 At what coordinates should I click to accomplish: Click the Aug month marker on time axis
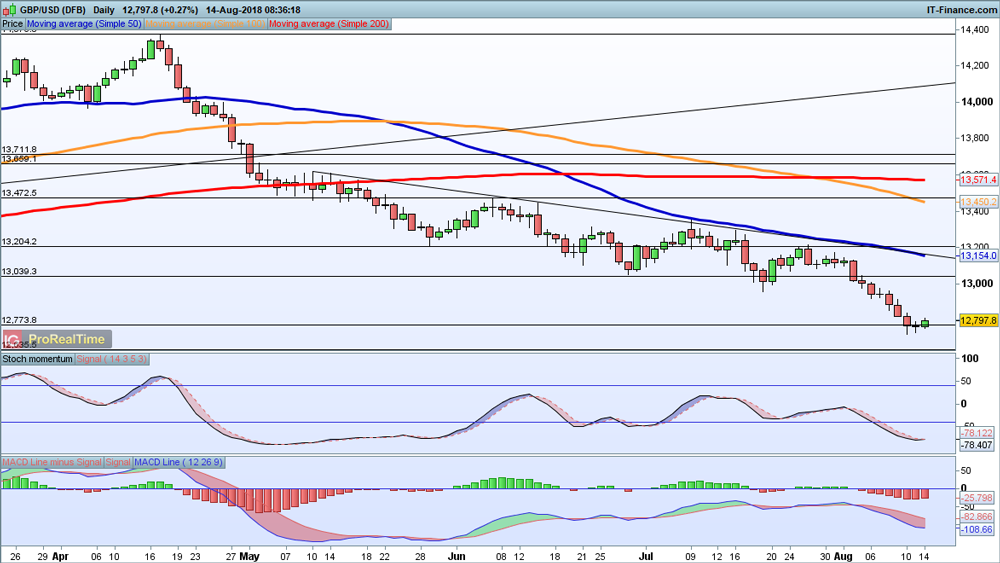pos(843,556)
